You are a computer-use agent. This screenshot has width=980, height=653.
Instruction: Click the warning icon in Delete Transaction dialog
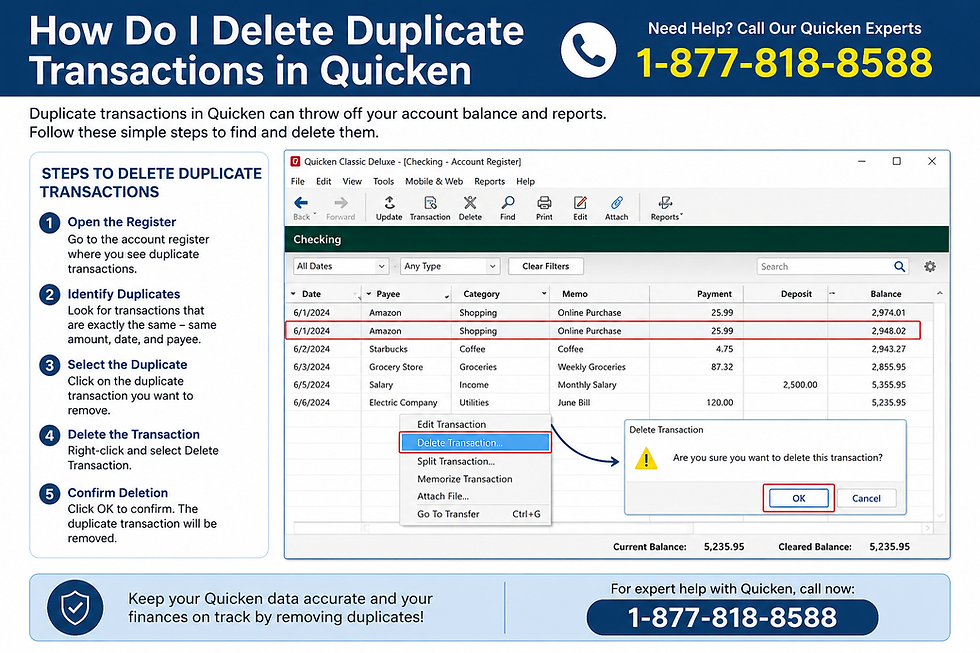click(646, 458)
